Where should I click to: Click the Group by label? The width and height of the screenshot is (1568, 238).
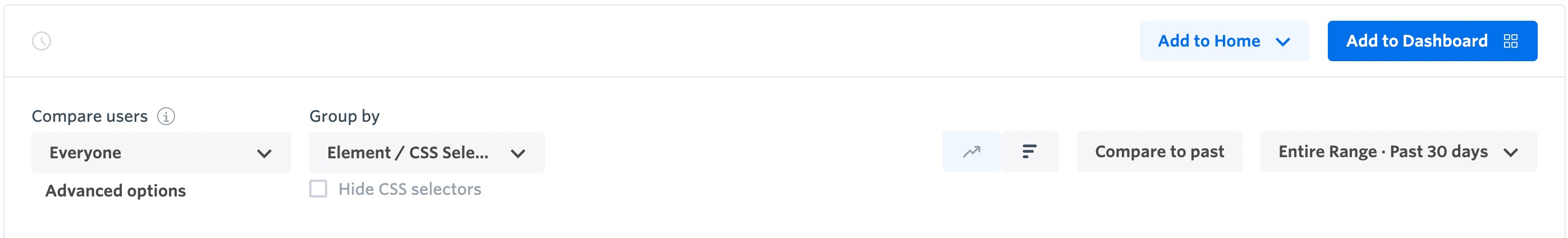coord(344,116)
